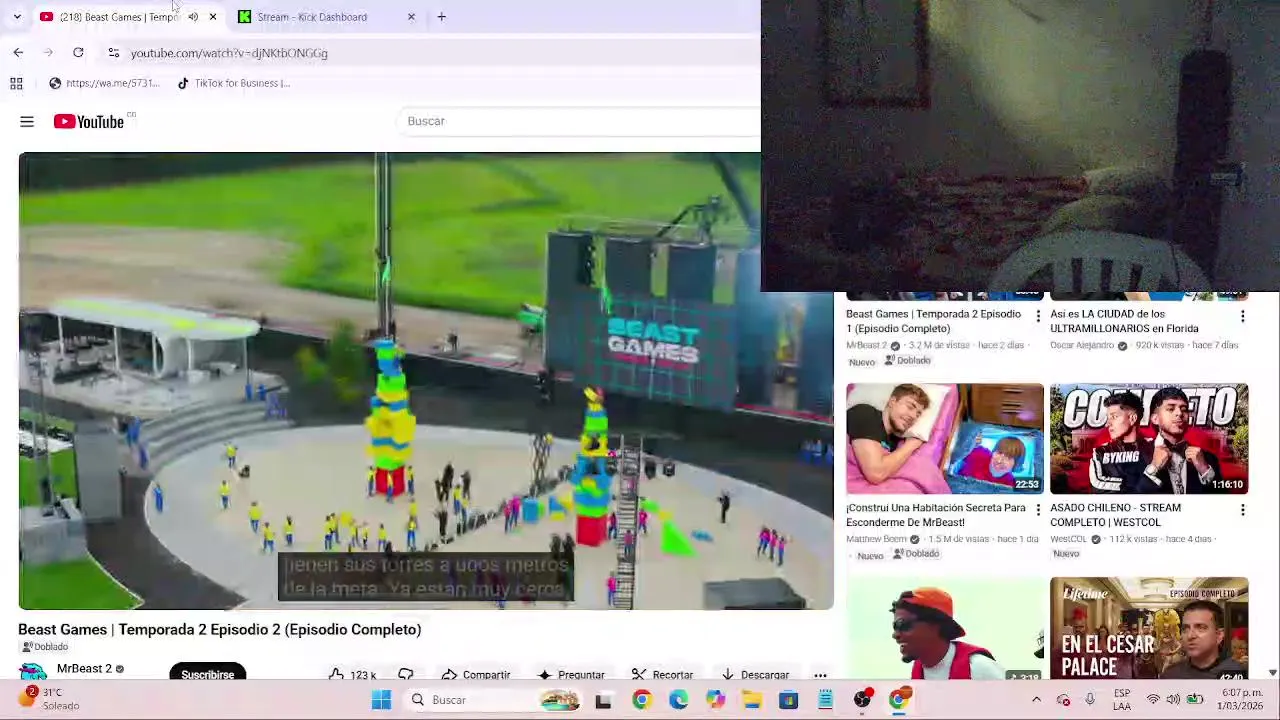Screen dimensions: 1280x720
Task: Click the Beast Games video player
Action: pos(426,381)
